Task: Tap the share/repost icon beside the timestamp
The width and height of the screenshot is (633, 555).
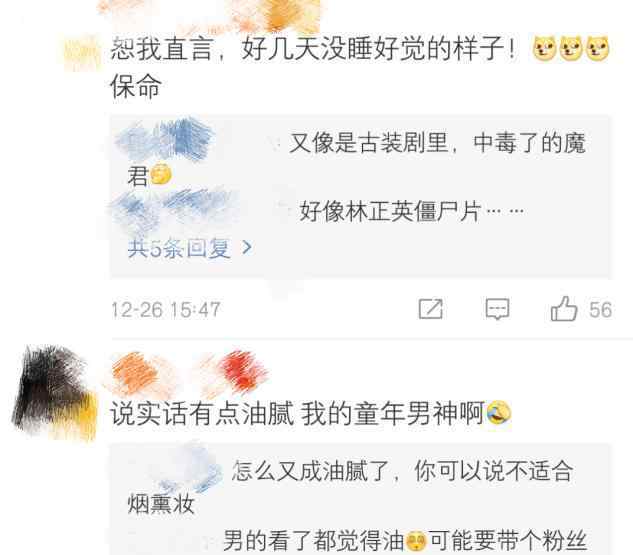Action: (430, 309)
